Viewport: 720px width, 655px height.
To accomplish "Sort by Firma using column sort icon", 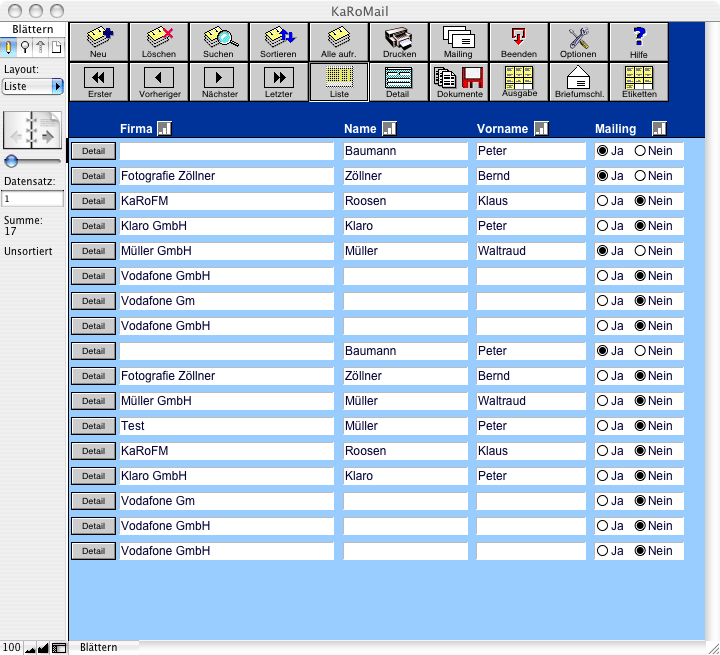I will click(x=165, y=128).
